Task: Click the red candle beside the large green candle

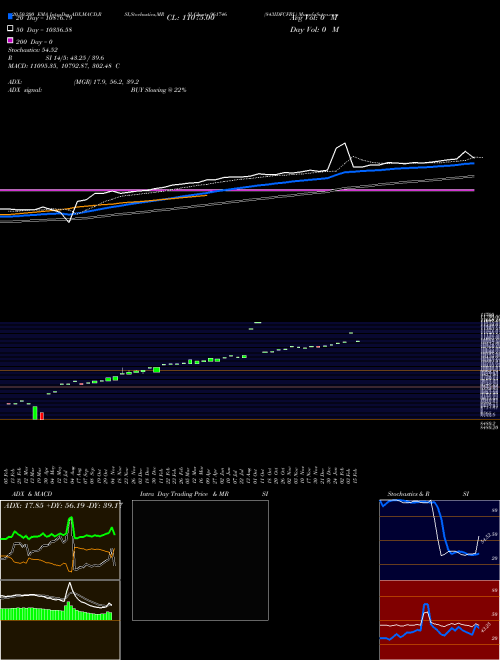Action: point(42,416)
